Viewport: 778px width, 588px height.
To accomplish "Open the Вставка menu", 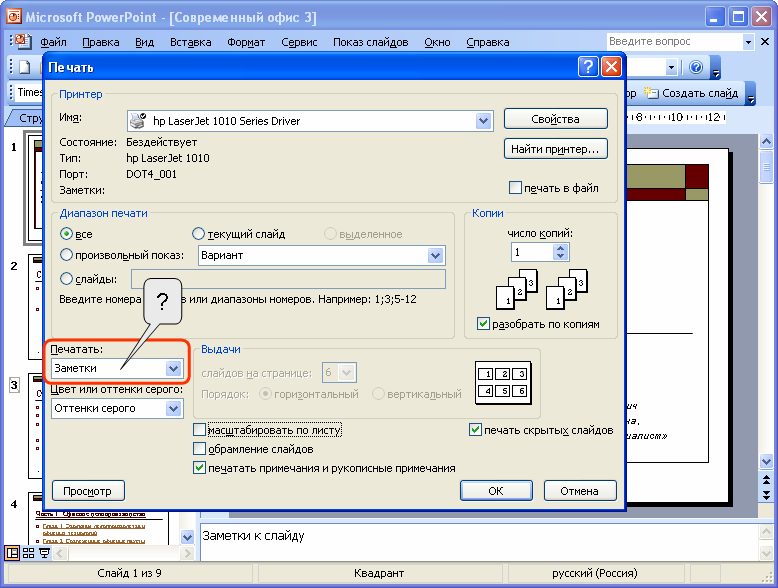I will pyautogui.click(x=191, y=42).
